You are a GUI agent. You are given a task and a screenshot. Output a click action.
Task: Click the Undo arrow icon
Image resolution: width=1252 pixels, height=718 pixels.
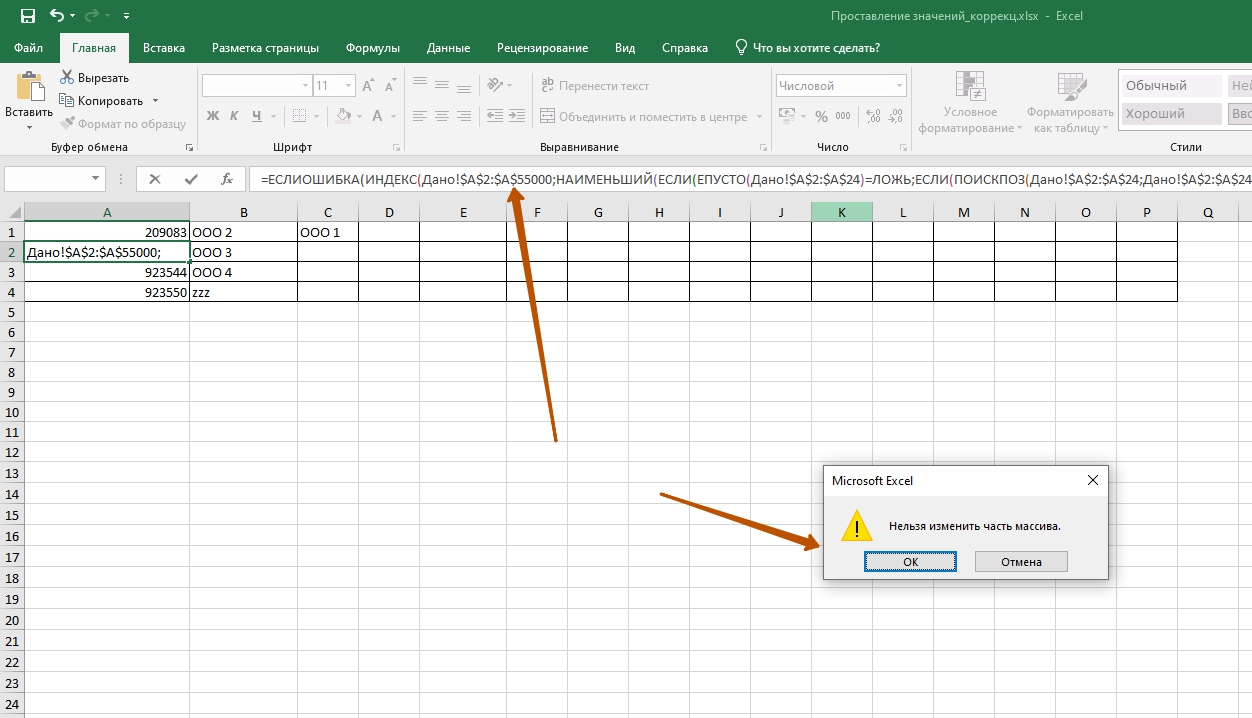pos(57,16)
